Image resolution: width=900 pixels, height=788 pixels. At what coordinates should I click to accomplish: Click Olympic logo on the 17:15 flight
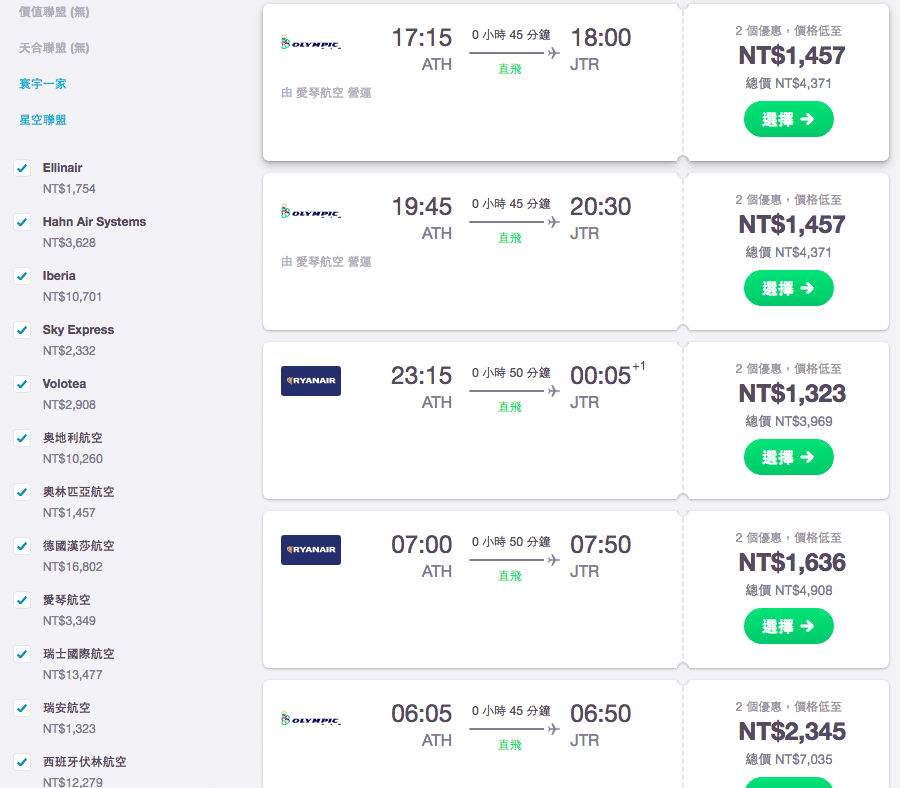(x=311, y=43)
